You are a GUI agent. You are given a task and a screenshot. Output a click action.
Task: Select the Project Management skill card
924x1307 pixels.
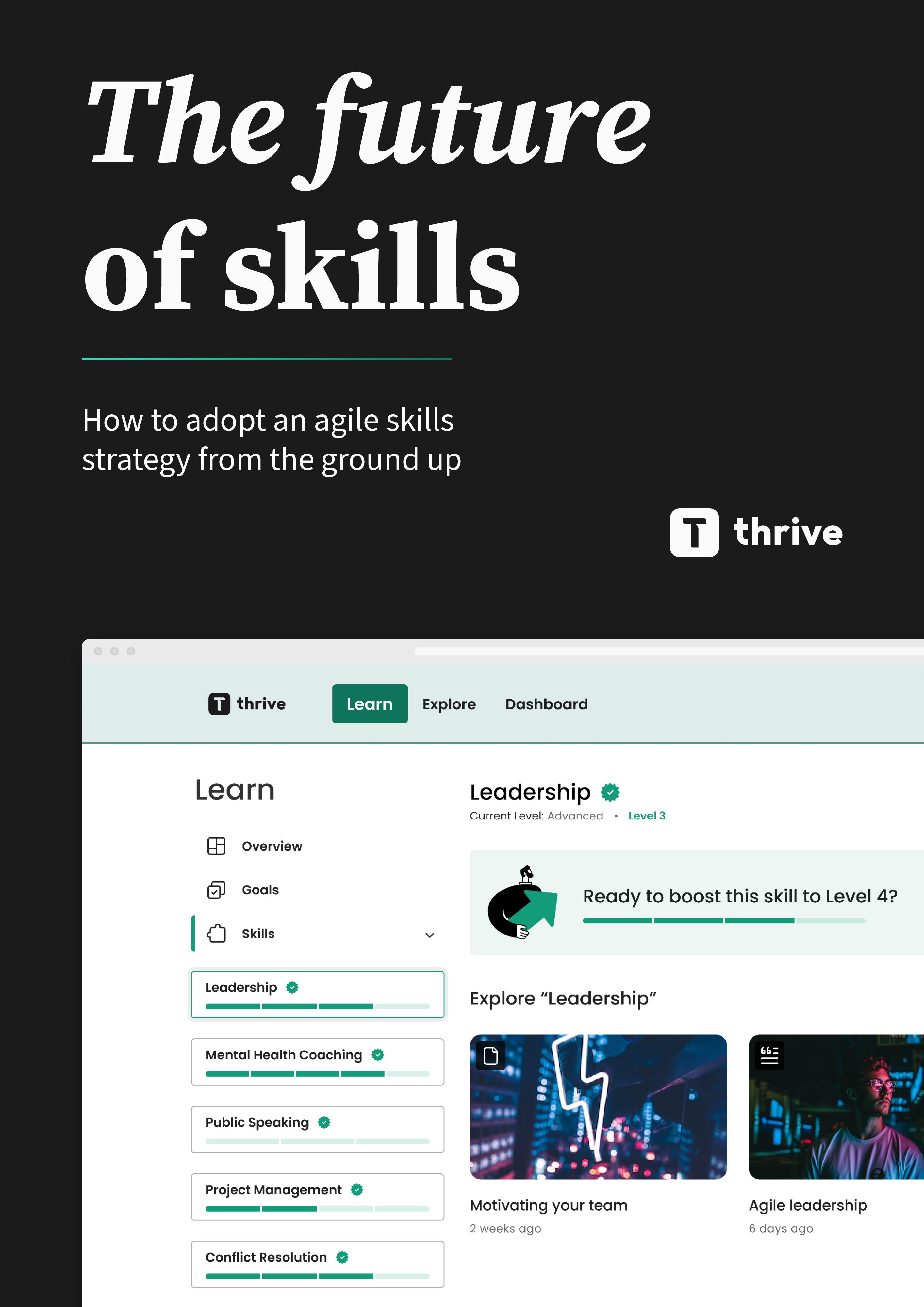pyautogui.click(x=317, y=1197)
